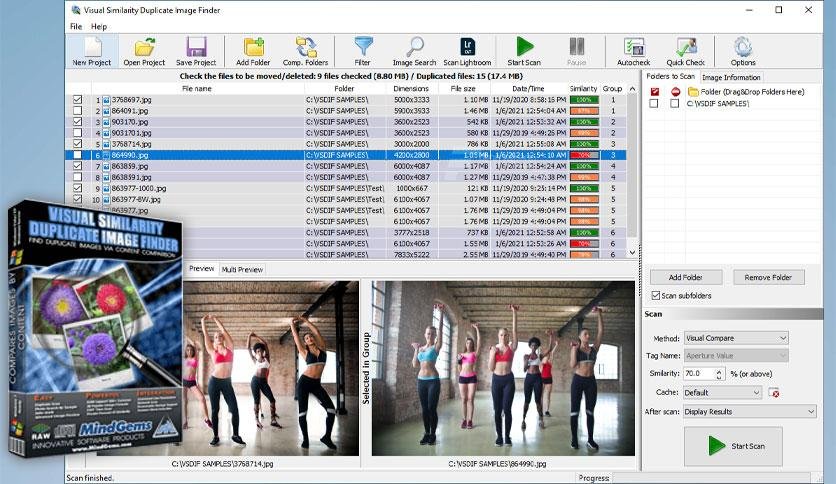Click the Autocheck toolbar icon
The width and height of the screenshot is (836, 484).
[x=633, y=52]
